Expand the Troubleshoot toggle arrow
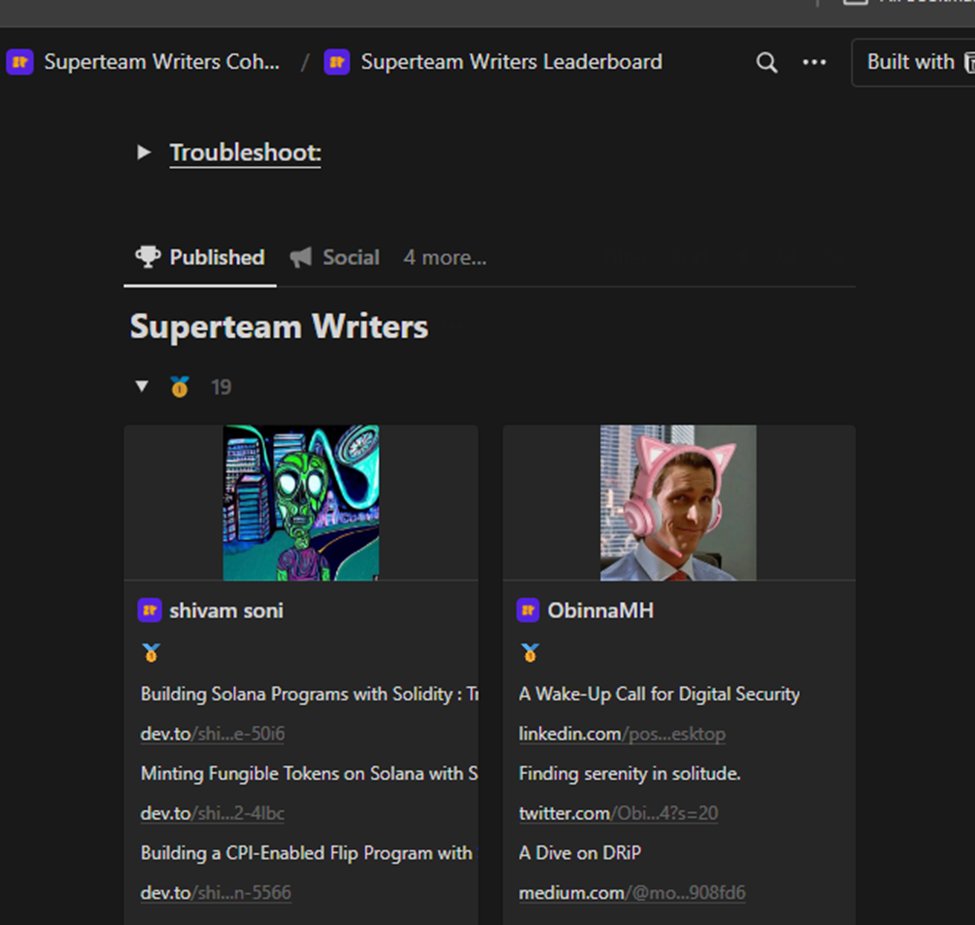The image size is (975, 925). (x=144, y=152)
